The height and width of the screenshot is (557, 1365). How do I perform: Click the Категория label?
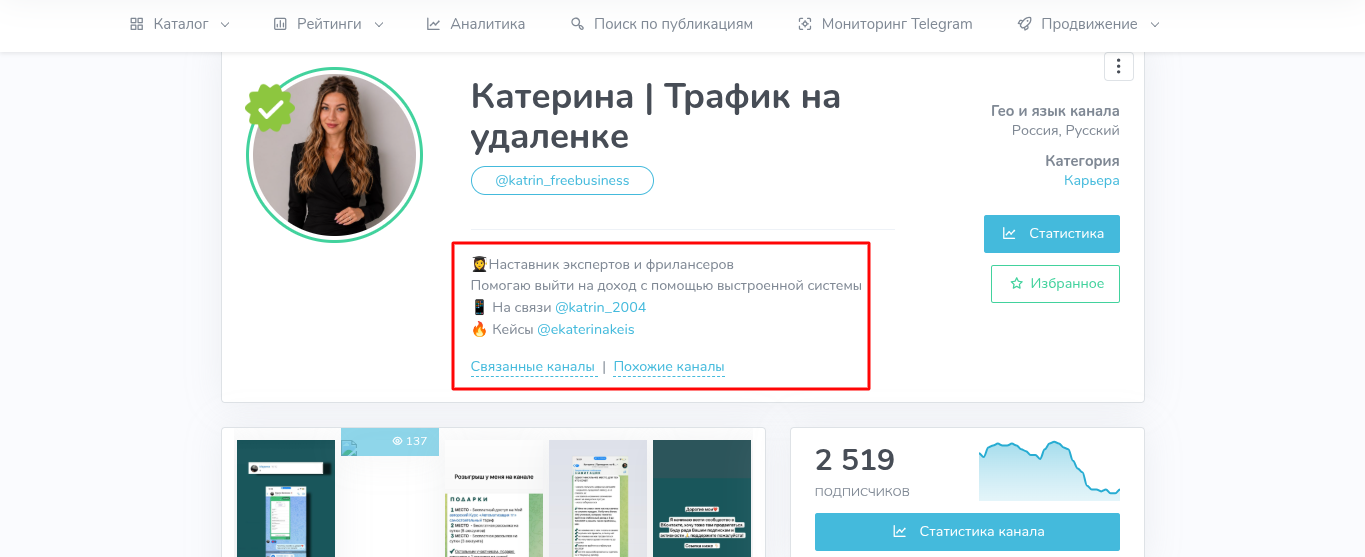pyautogui.click(x=1082, y=161)
